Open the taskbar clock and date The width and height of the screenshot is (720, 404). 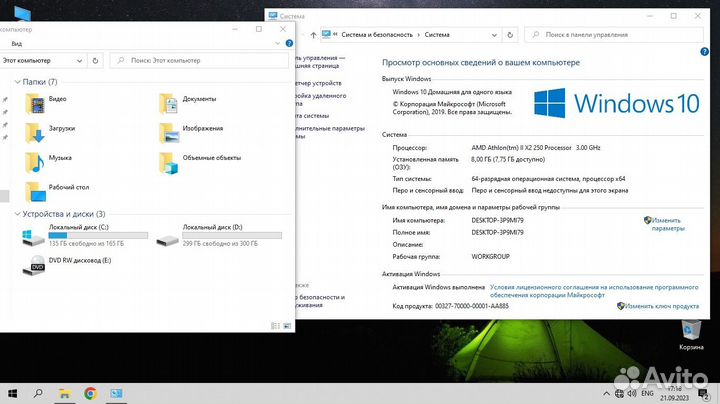point(675,393)
